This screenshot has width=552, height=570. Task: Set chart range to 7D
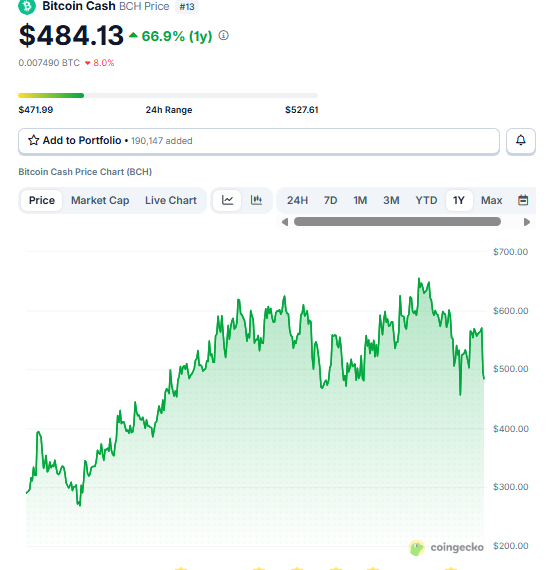pos(331,200)
